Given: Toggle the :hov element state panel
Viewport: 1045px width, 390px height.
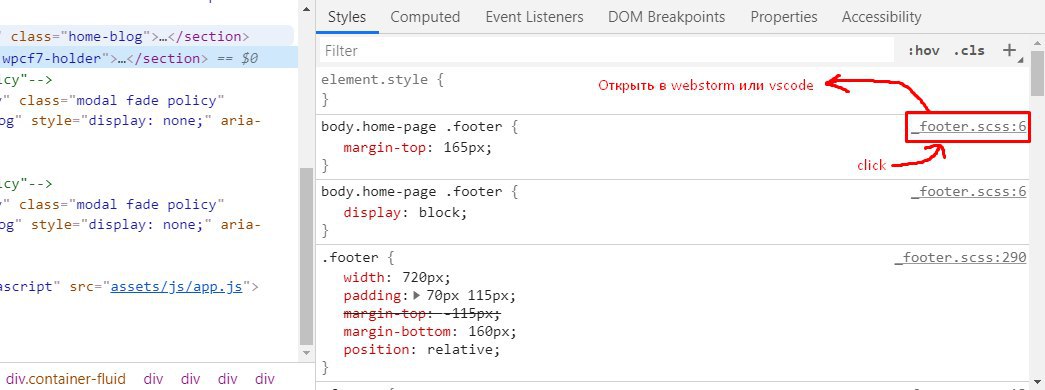Looking at the screenshot, I should [x=923, y=51].
